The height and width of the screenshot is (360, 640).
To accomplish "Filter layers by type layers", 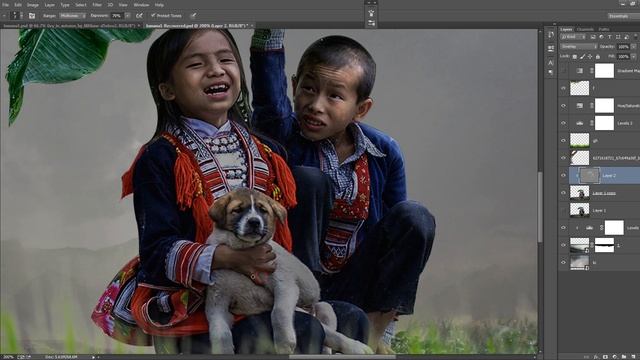I will point(609,37).
